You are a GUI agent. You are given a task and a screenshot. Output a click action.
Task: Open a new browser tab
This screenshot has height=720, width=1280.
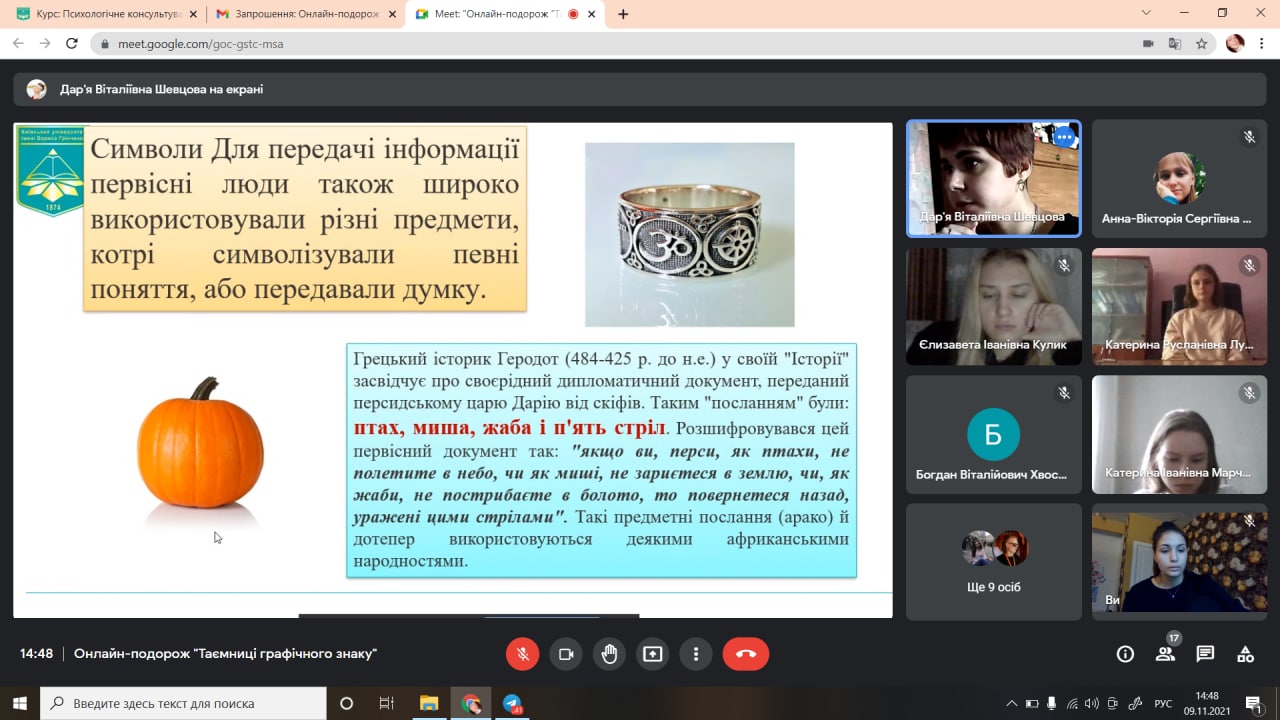tap(623, 14)
